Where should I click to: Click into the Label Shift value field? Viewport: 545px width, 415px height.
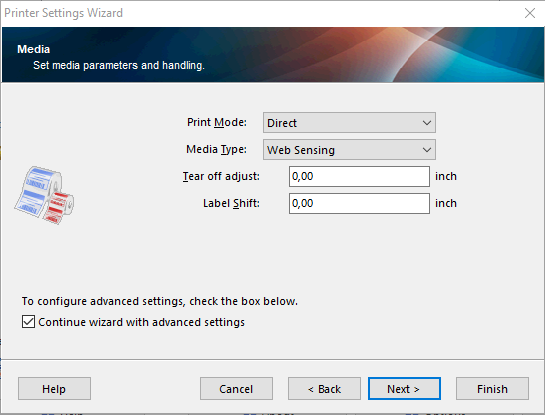click(x=359, y=203)
